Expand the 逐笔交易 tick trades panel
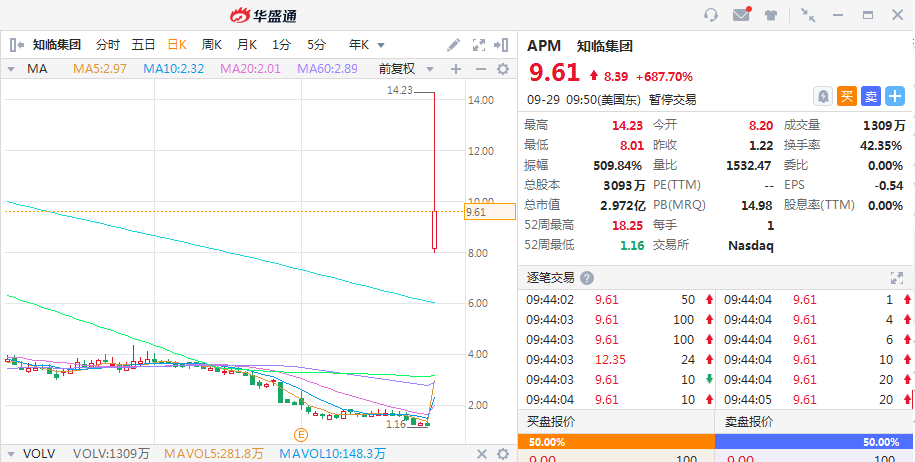The image size is (915, 462). pyautogui.click(x=897, y=278)
